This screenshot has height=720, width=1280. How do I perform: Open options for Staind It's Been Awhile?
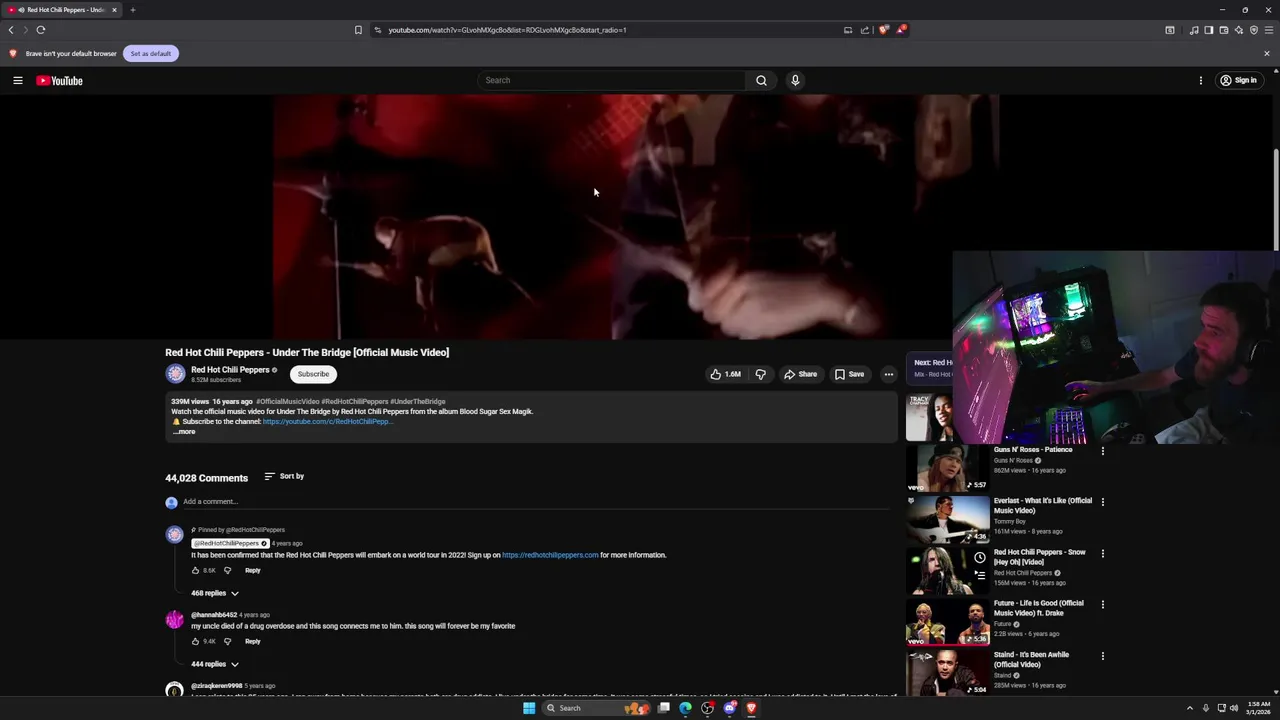(x=1103, y=656)
